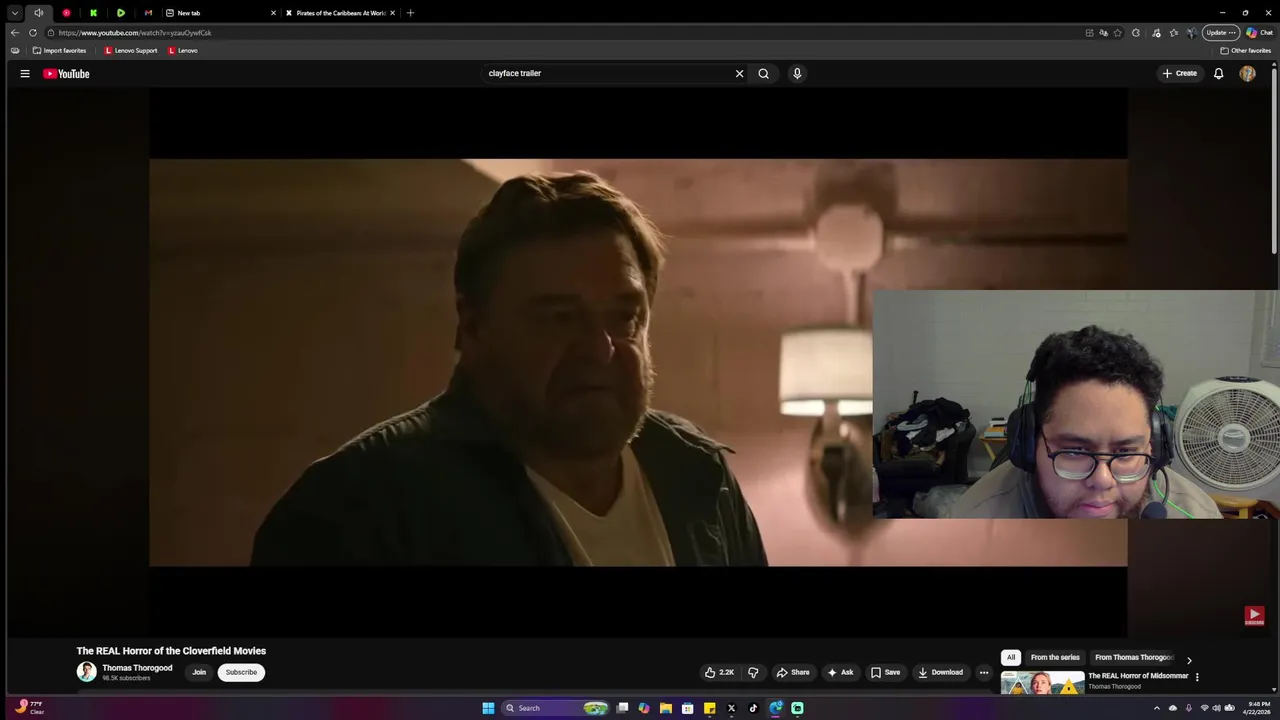Download the video

[x=940, y=672]
